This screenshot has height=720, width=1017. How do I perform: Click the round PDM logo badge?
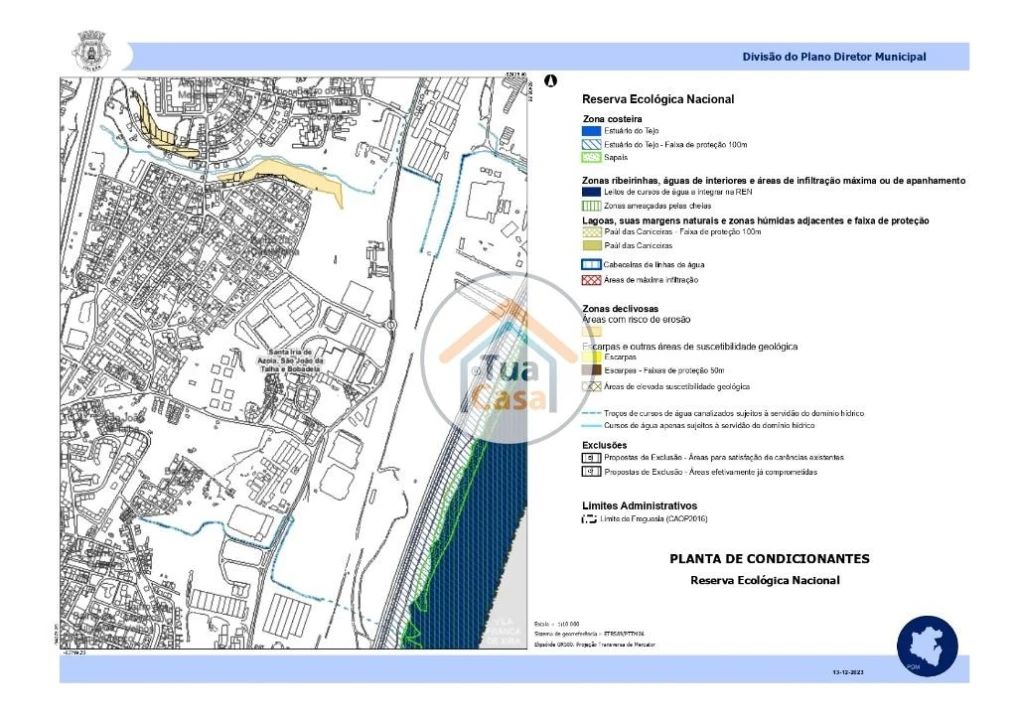[926, 644]
